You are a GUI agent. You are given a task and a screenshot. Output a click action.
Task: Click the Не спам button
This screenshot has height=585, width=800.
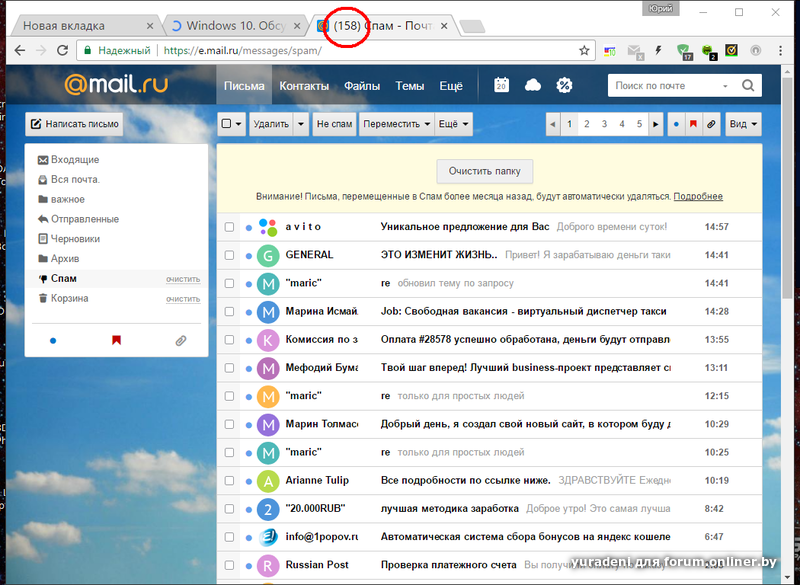[334, 124]
